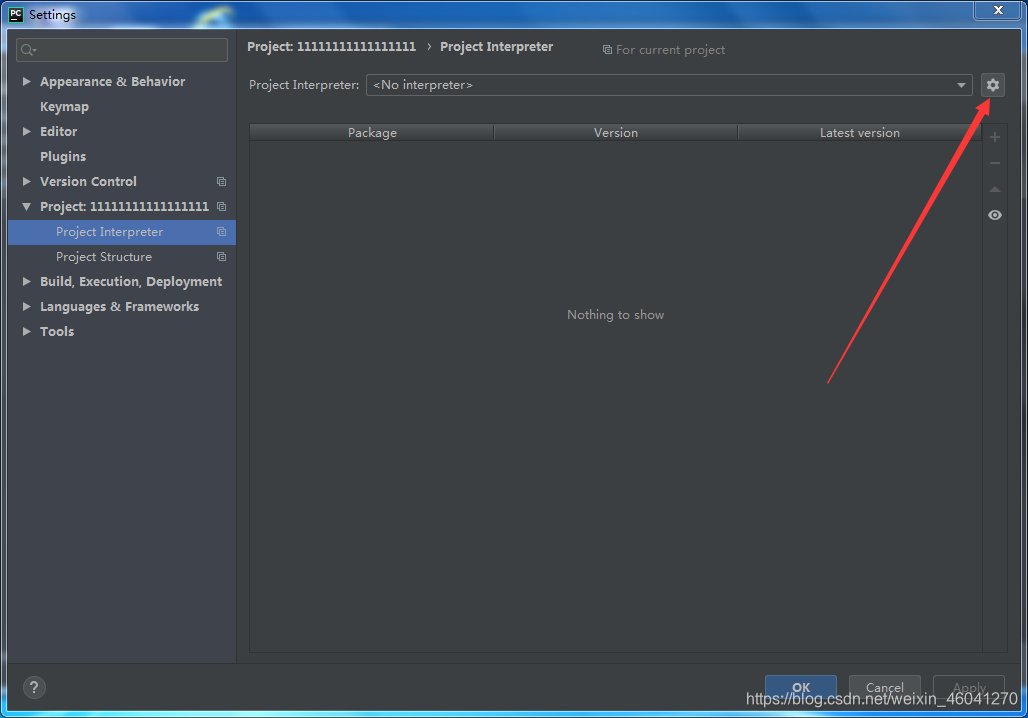The height and width of the screenshot is (718, 1028).
Task: Focus the settings search field
Action: pyautogui.click(x=122, y=50)
